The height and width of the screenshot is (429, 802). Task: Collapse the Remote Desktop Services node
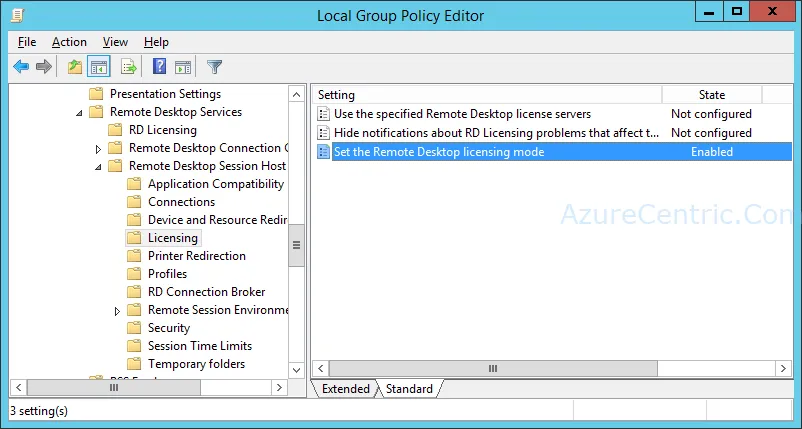[x=79, y=112]
